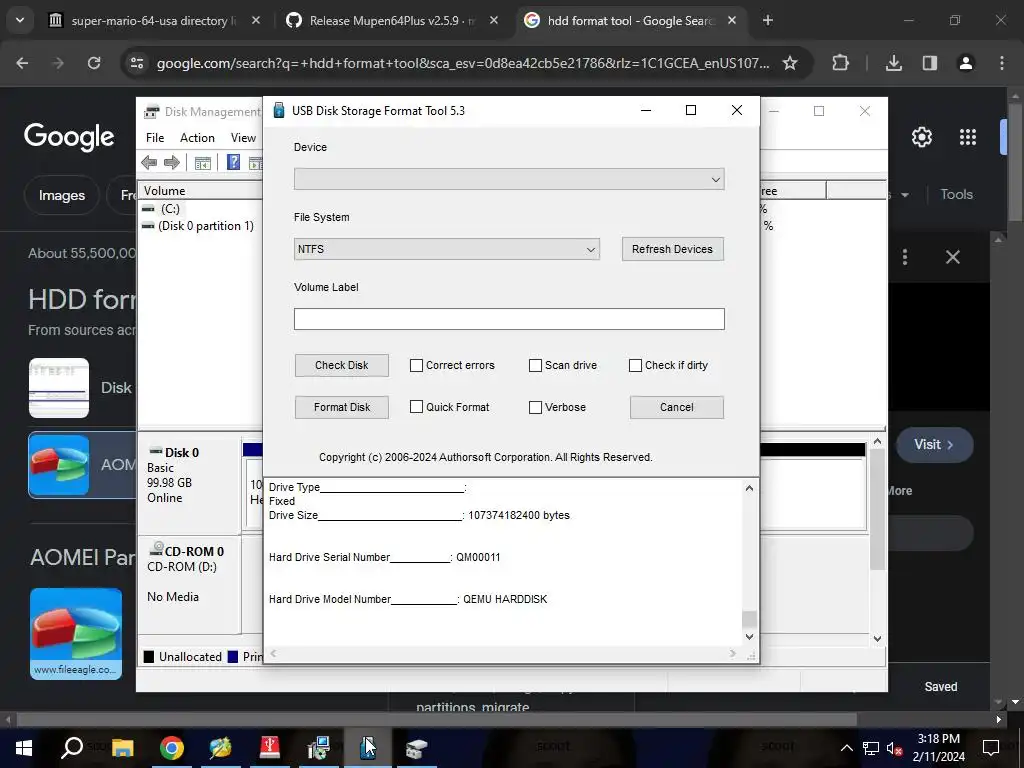
Task: Go back in the Chrome browser
Action: [22, 63]
